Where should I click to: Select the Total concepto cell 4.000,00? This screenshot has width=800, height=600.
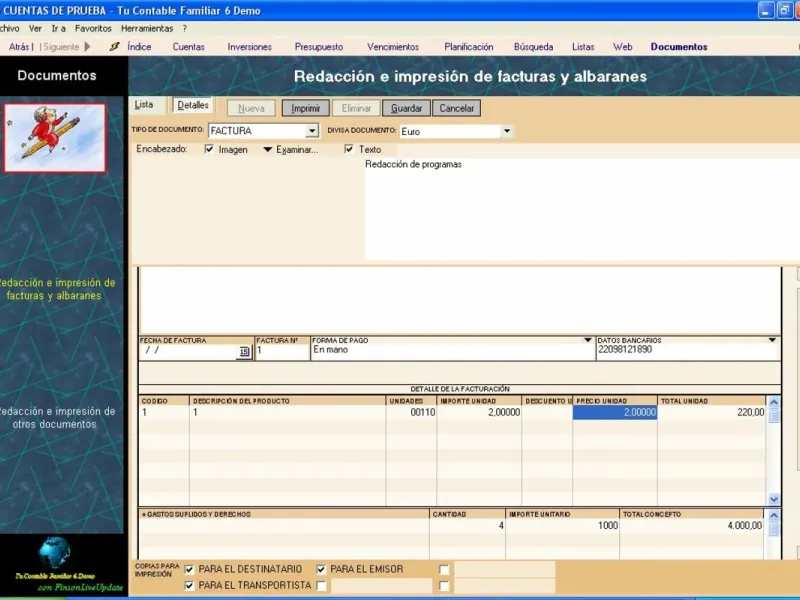coord(691,526)
